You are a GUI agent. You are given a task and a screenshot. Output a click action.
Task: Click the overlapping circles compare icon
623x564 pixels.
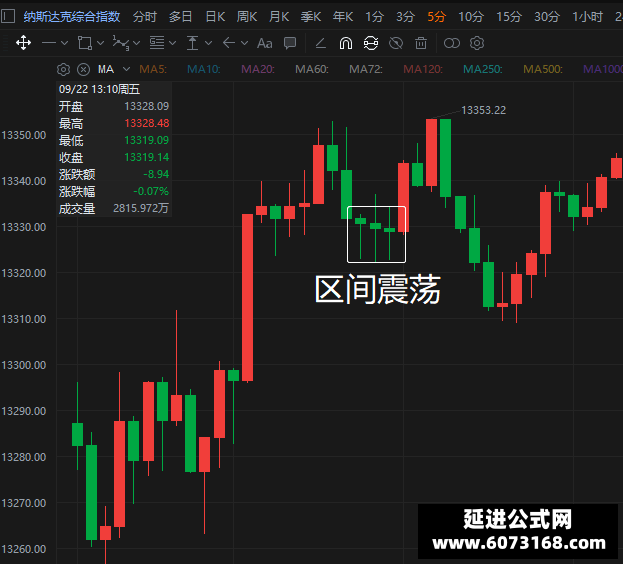(452, 43)
